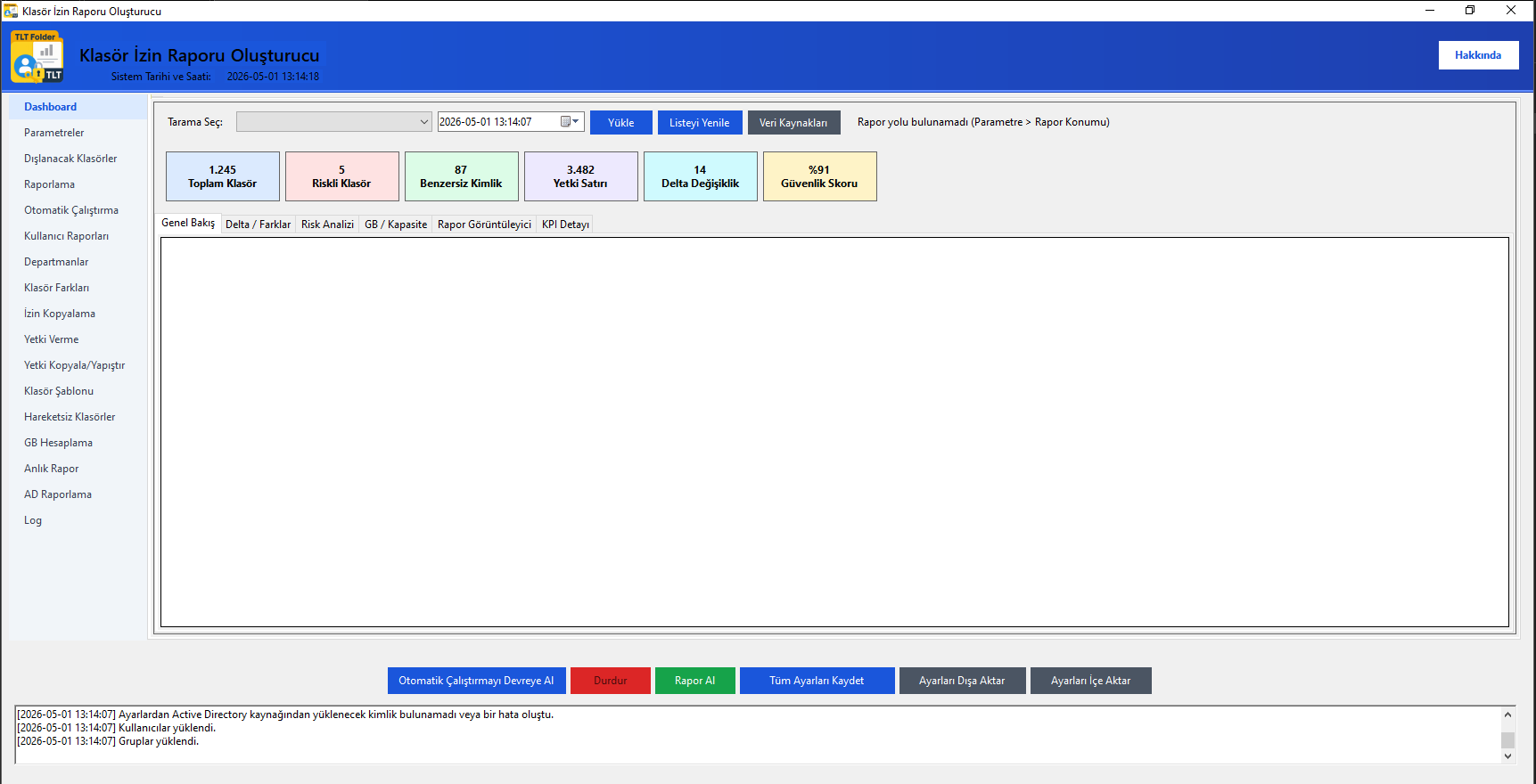Image resolution: width=1536 pixels, height=784 pixels.
Task: Switch to Rapor Görüntüleyici tab
Action: tap(484, 225)
